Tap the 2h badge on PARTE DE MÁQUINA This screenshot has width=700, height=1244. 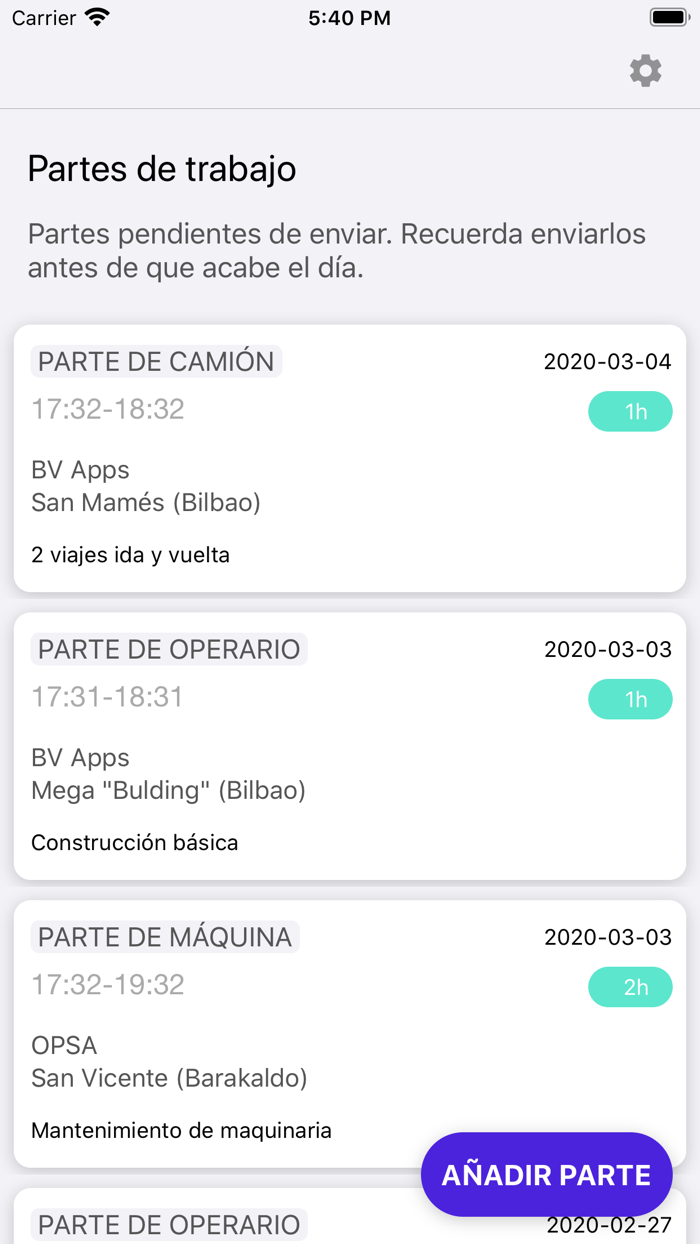(x=630, y=987)
